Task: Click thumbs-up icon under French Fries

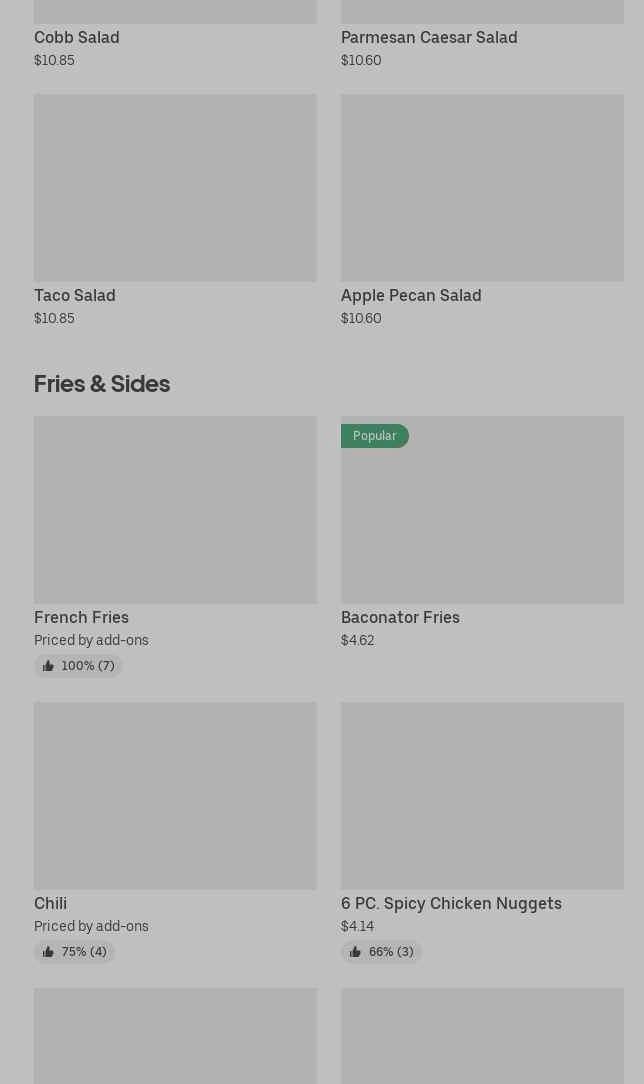Action: [x=48, y=666]
